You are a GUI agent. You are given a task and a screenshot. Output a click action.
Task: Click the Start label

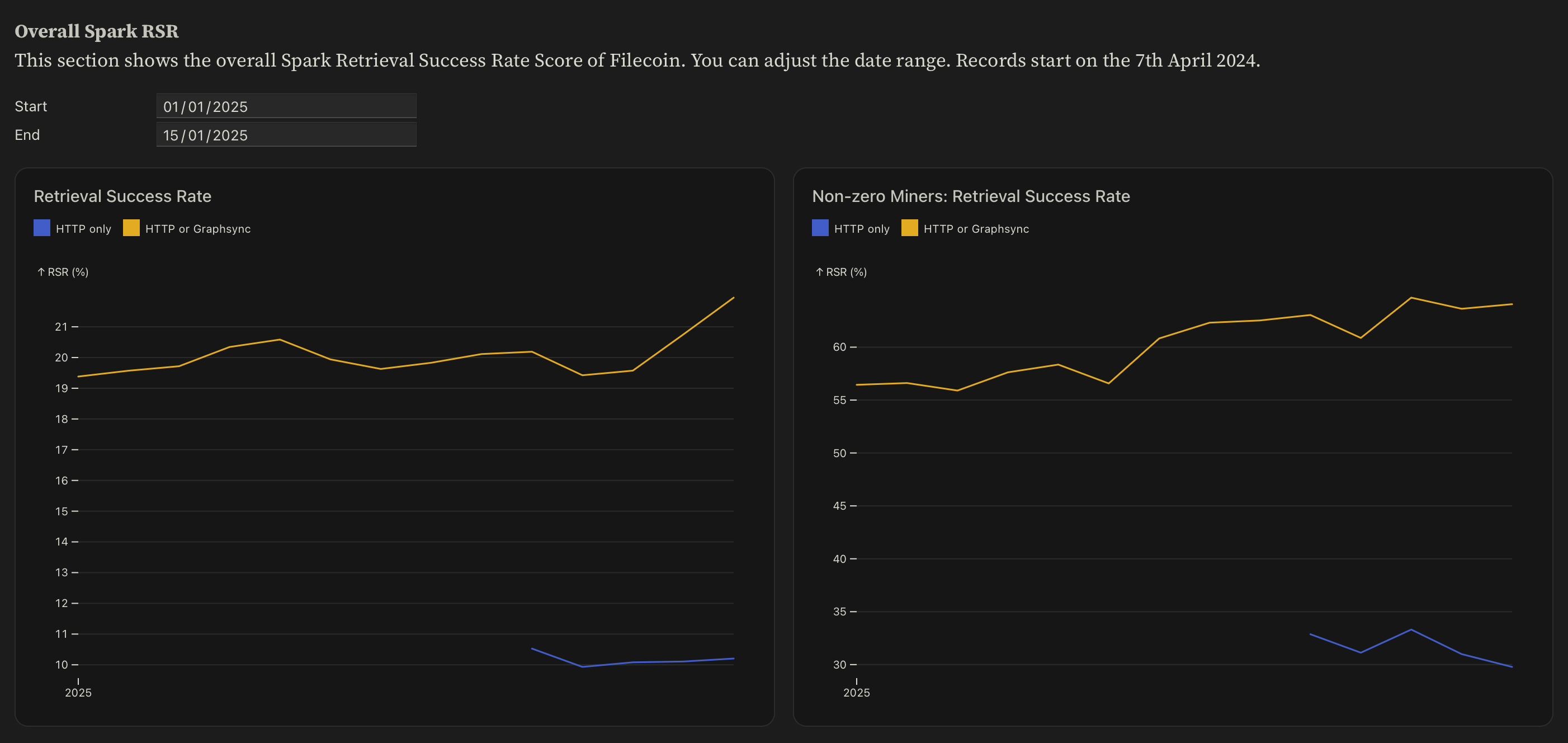point(30,106)
